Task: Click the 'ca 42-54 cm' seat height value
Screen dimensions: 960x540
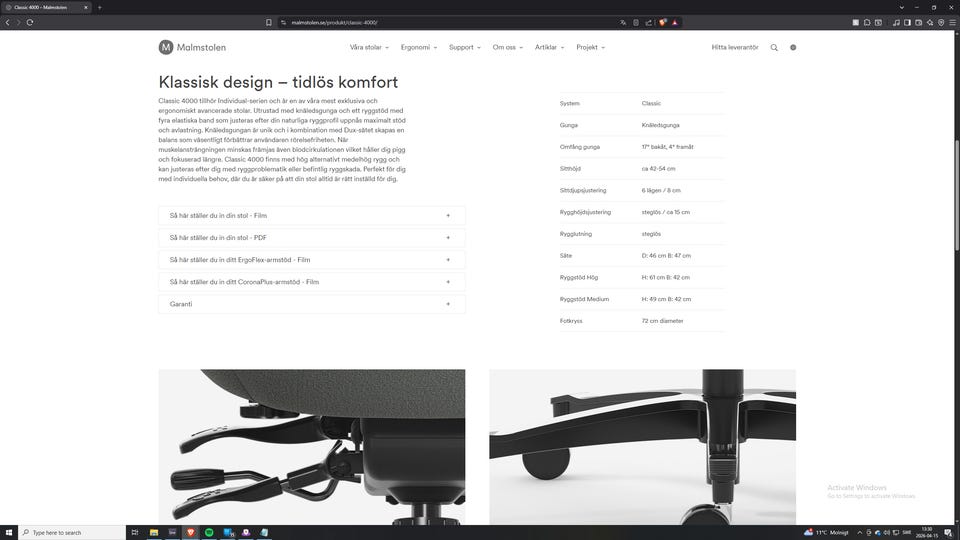Action: point(659,168)
